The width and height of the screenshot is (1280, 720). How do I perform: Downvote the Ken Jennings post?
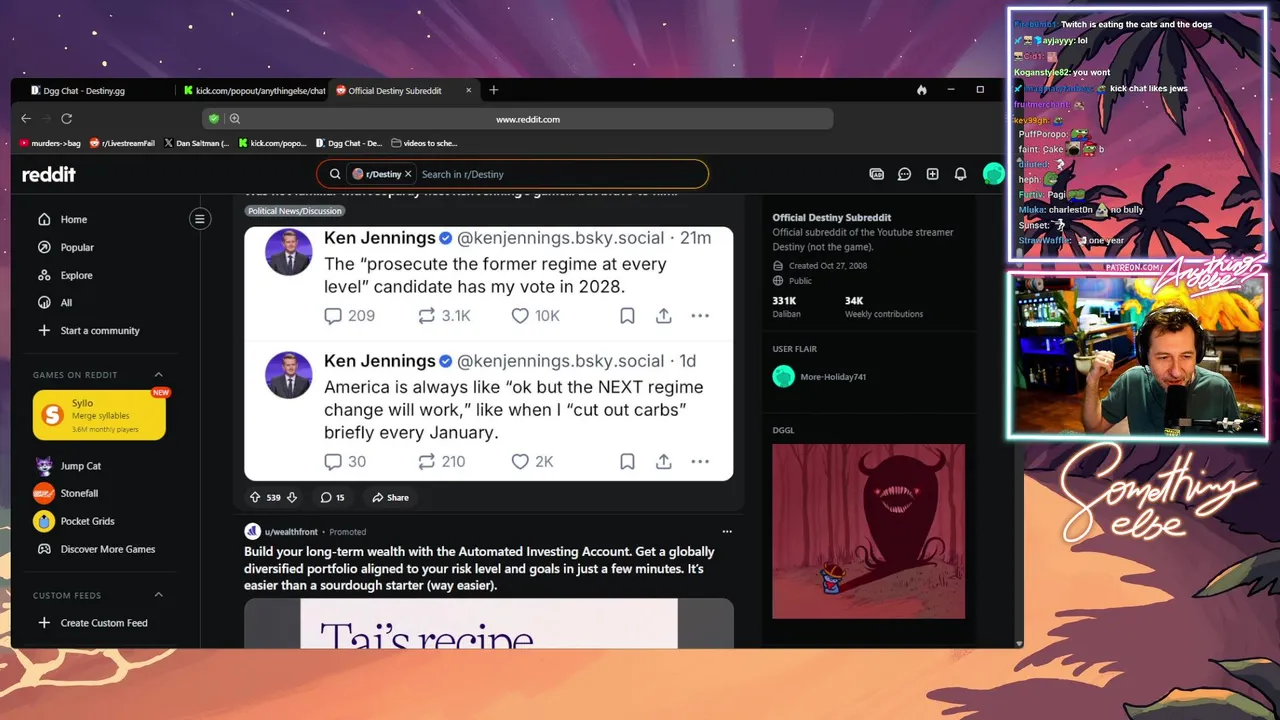(x=292, y=497)
